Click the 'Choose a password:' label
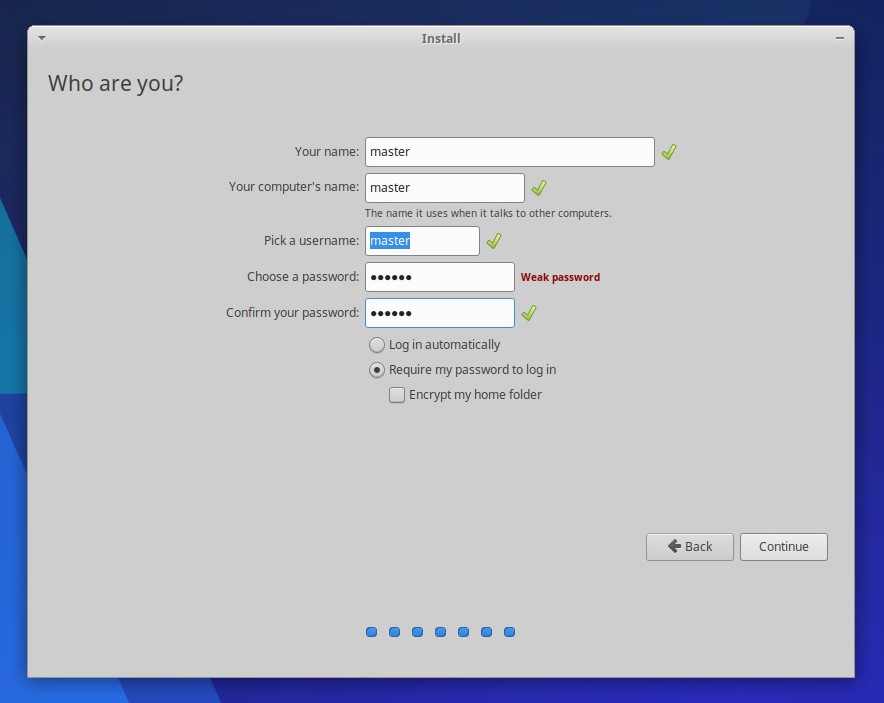Image resolution: width=884 pixels, height=703 pixels. 303,277
